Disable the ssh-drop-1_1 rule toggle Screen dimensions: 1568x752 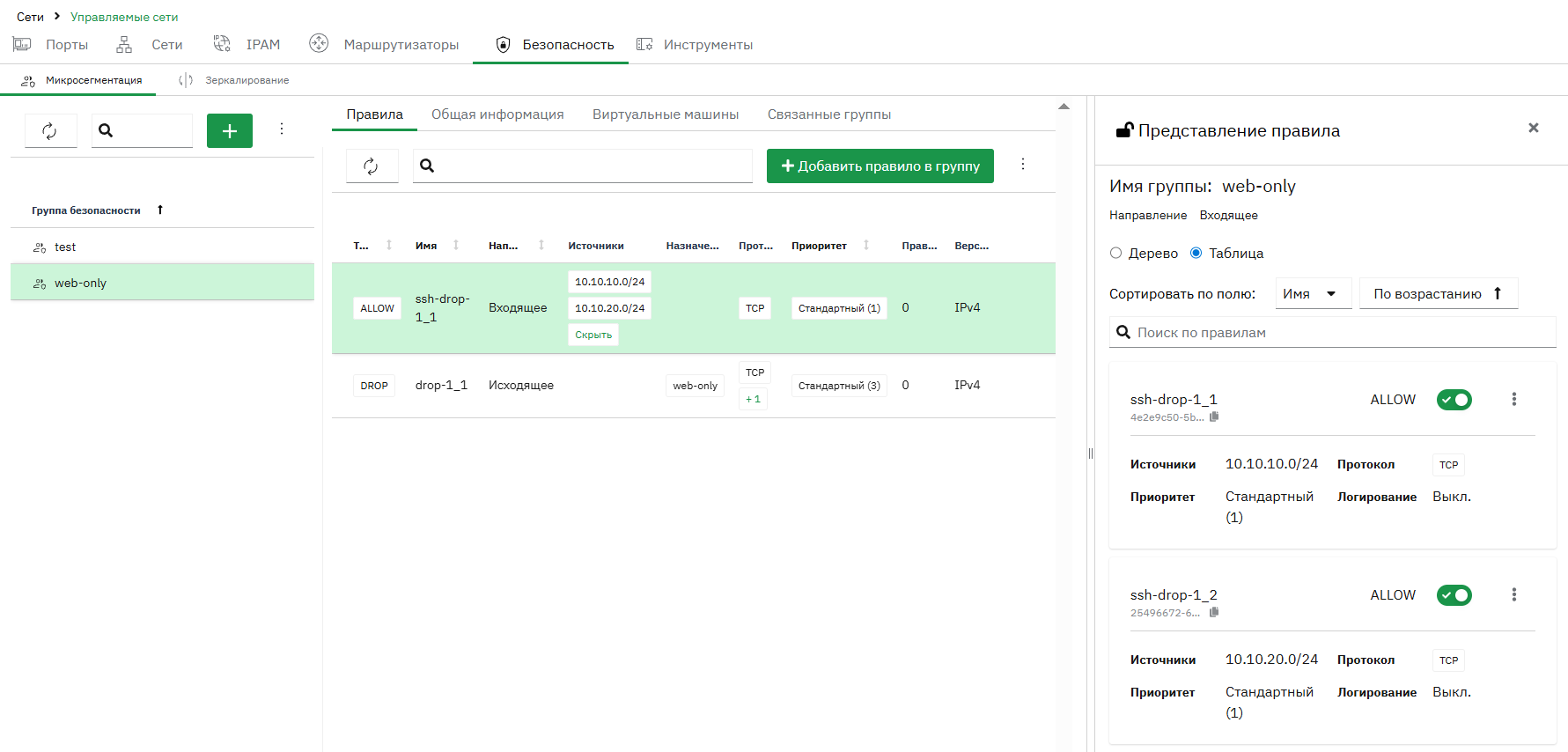pos(1454,400)
